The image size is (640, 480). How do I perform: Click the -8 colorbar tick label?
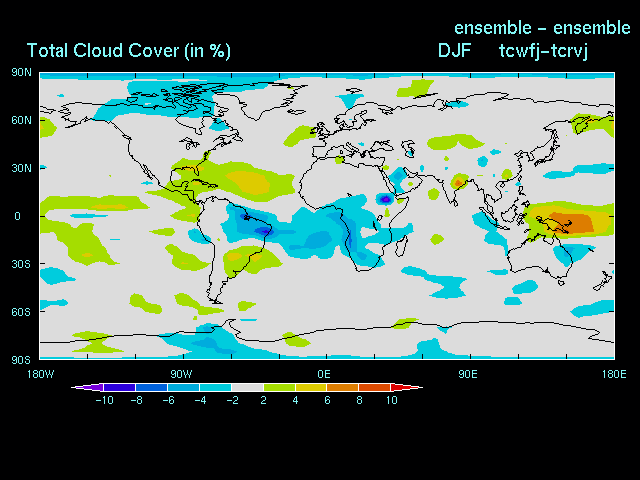(137, 400)
